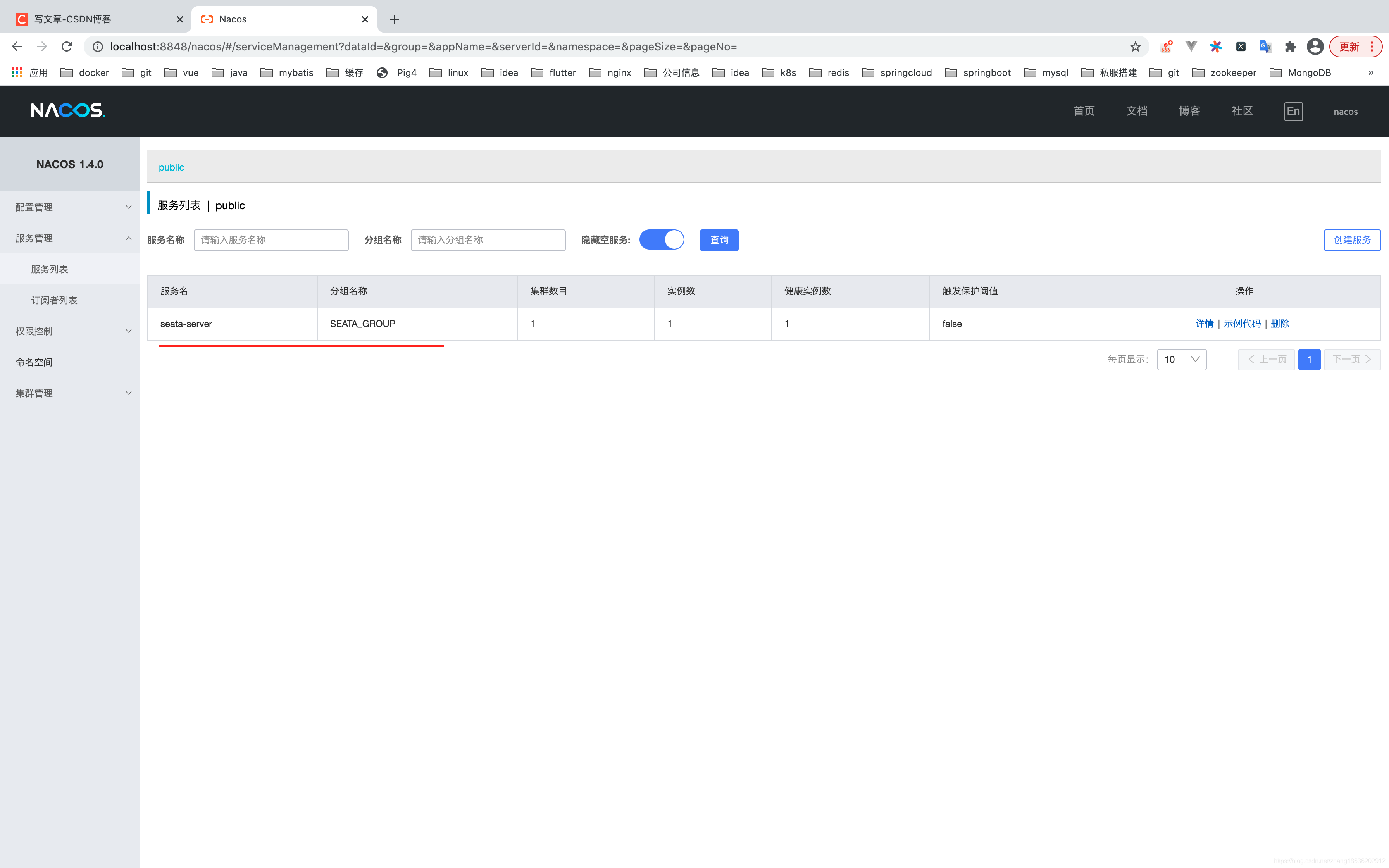Image resolution: width=1389 pixels, height=868 pixels.
Task: Focus the 分组名称 input field
Action: tap(488, 240)
